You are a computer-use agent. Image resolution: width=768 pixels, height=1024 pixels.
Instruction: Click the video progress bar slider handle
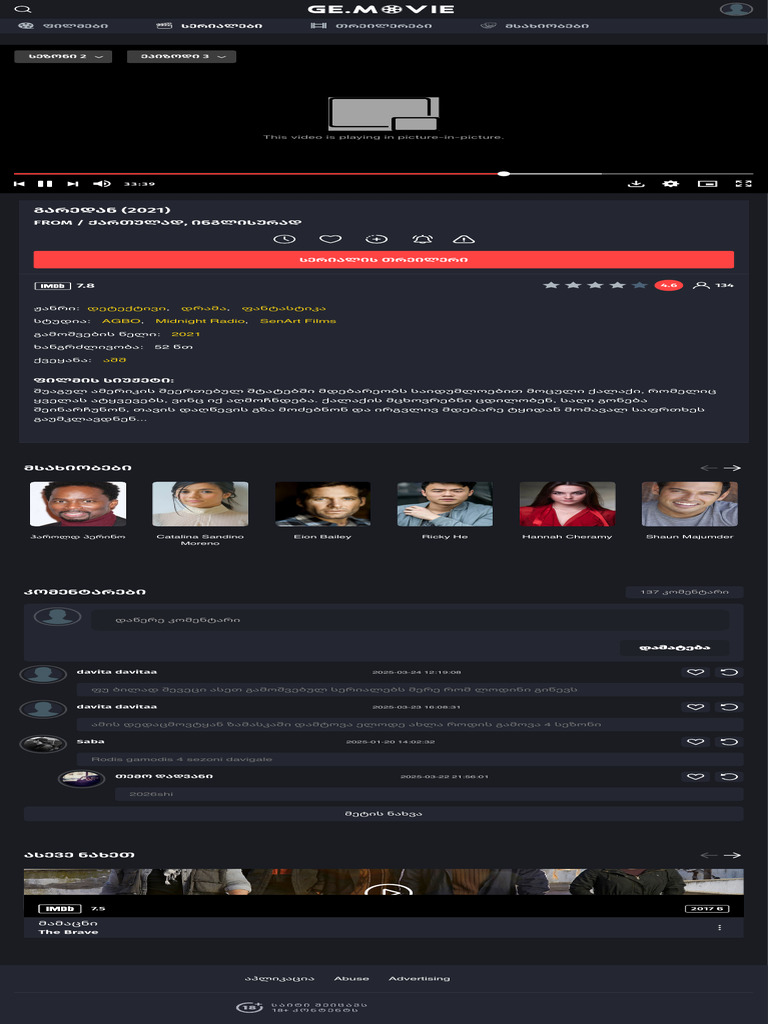click(x=504, y=174)
